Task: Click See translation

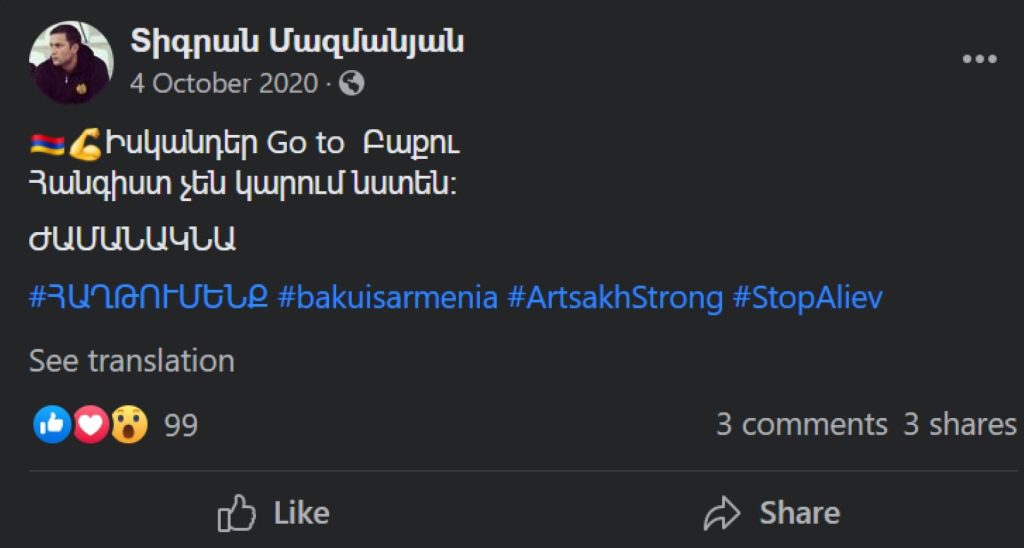Action: [132, 361]
